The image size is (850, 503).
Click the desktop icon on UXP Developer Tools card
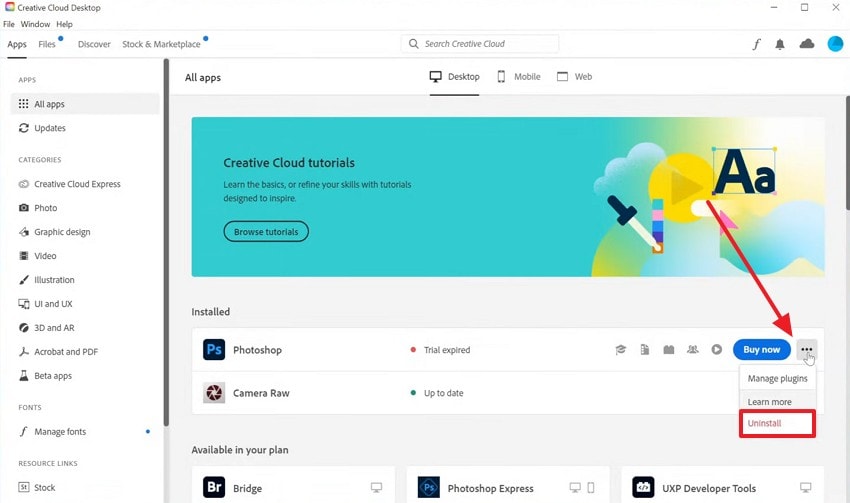pos(806,488)
